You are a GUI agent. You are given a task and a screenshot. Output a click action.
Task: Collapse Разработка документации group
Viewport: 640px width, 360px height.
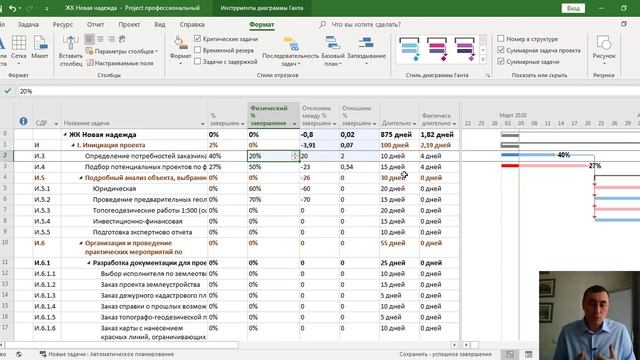click(89, 263)
